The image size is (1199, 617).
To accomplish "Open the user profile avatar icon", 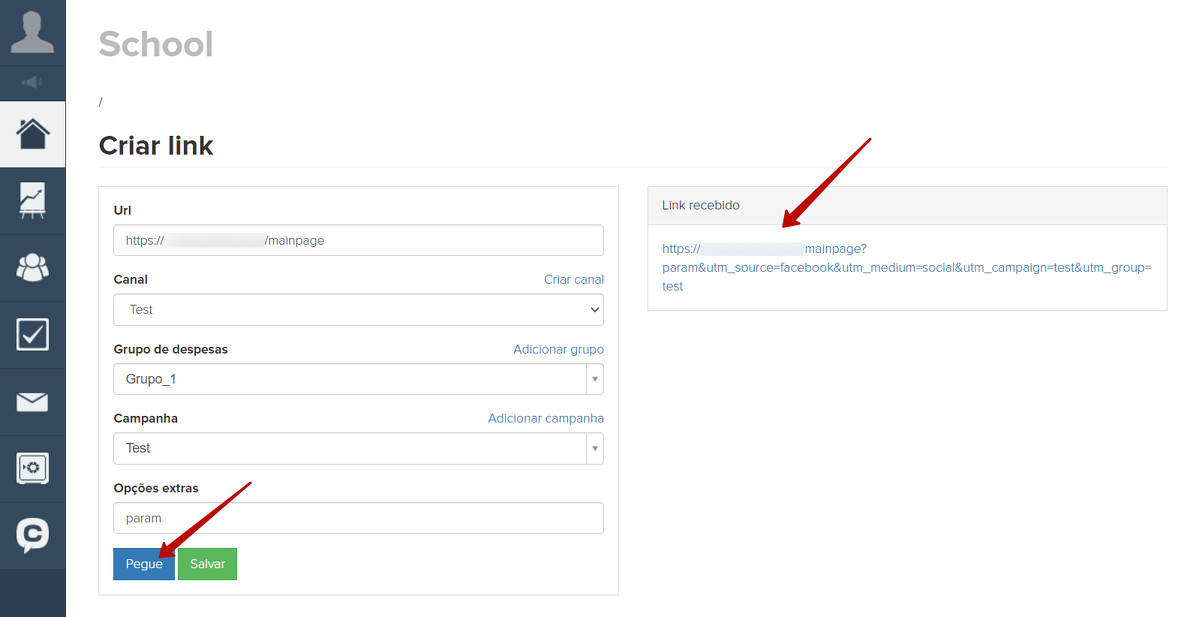I will point(32,32).
